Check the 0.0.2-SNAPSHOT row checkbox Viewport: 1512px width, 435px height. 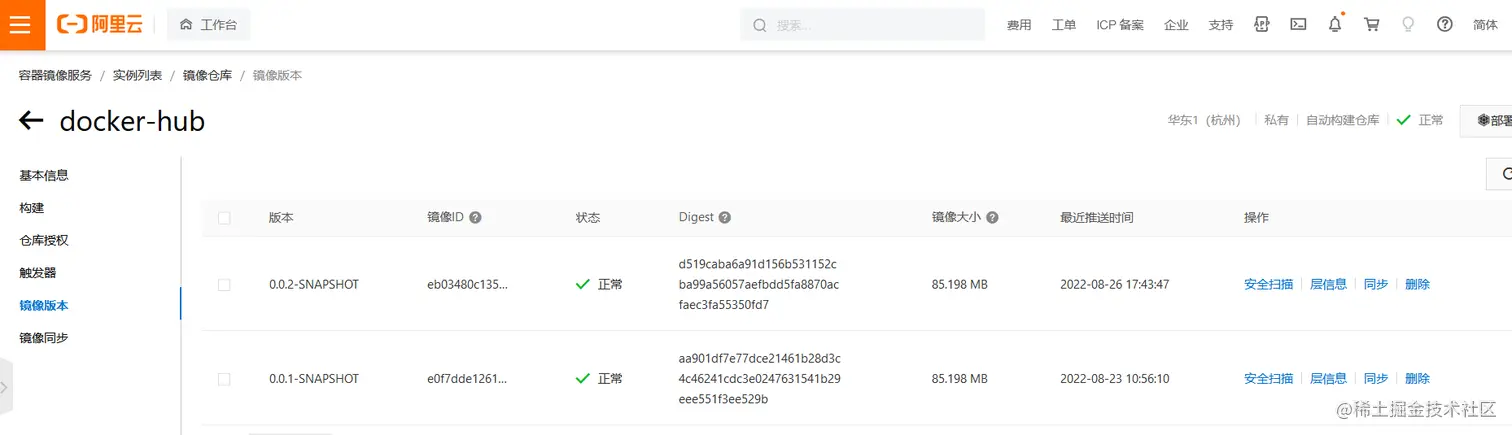[x=224, y=284]
